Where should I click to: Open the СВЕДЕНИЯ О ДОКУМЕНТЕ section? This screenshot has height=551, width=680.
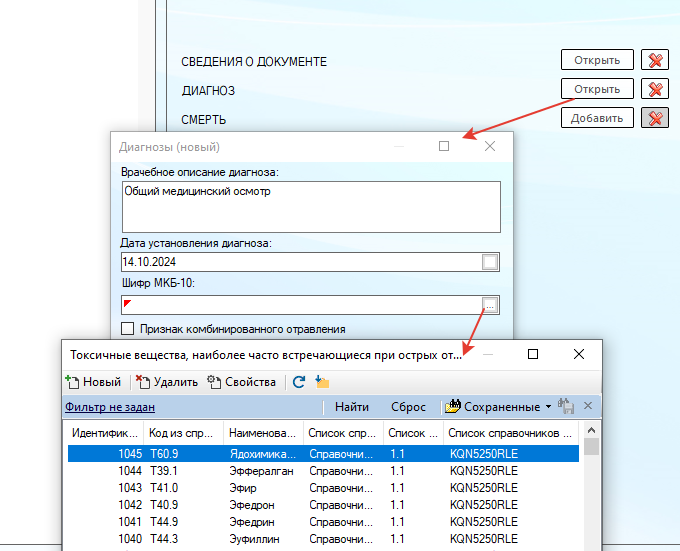point(597,60)
